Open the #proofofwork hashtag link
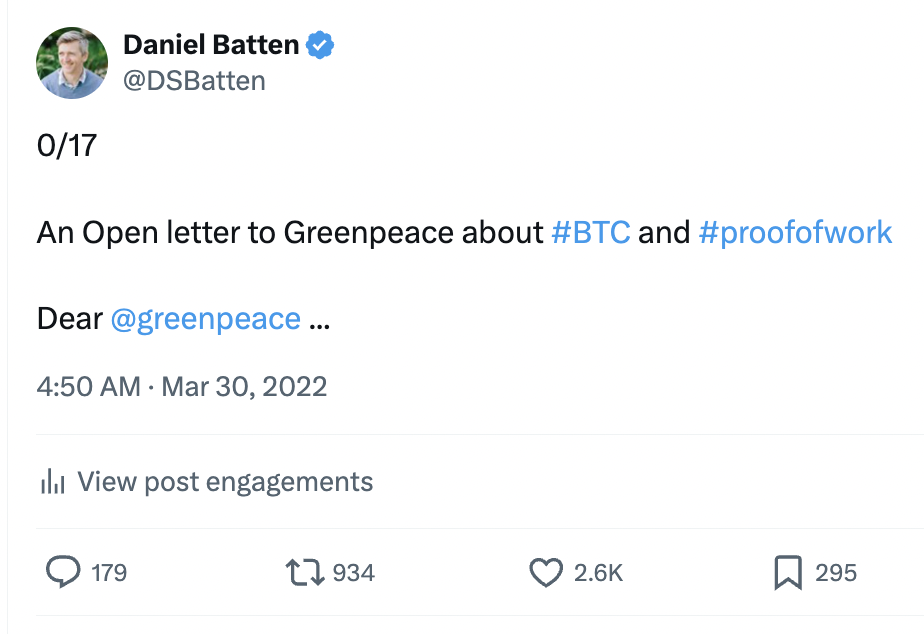The height and width of the screenshot is (634, 924). coord(795,233)
